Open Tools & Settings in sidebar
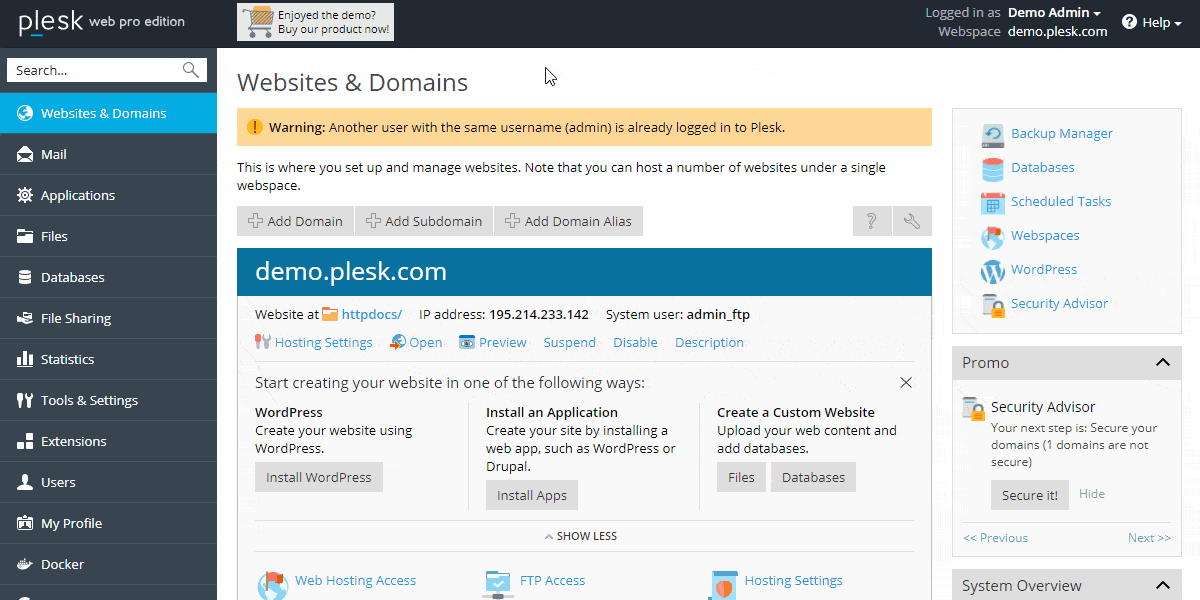This screenshot has height=600, width=1200. (108, 400)
